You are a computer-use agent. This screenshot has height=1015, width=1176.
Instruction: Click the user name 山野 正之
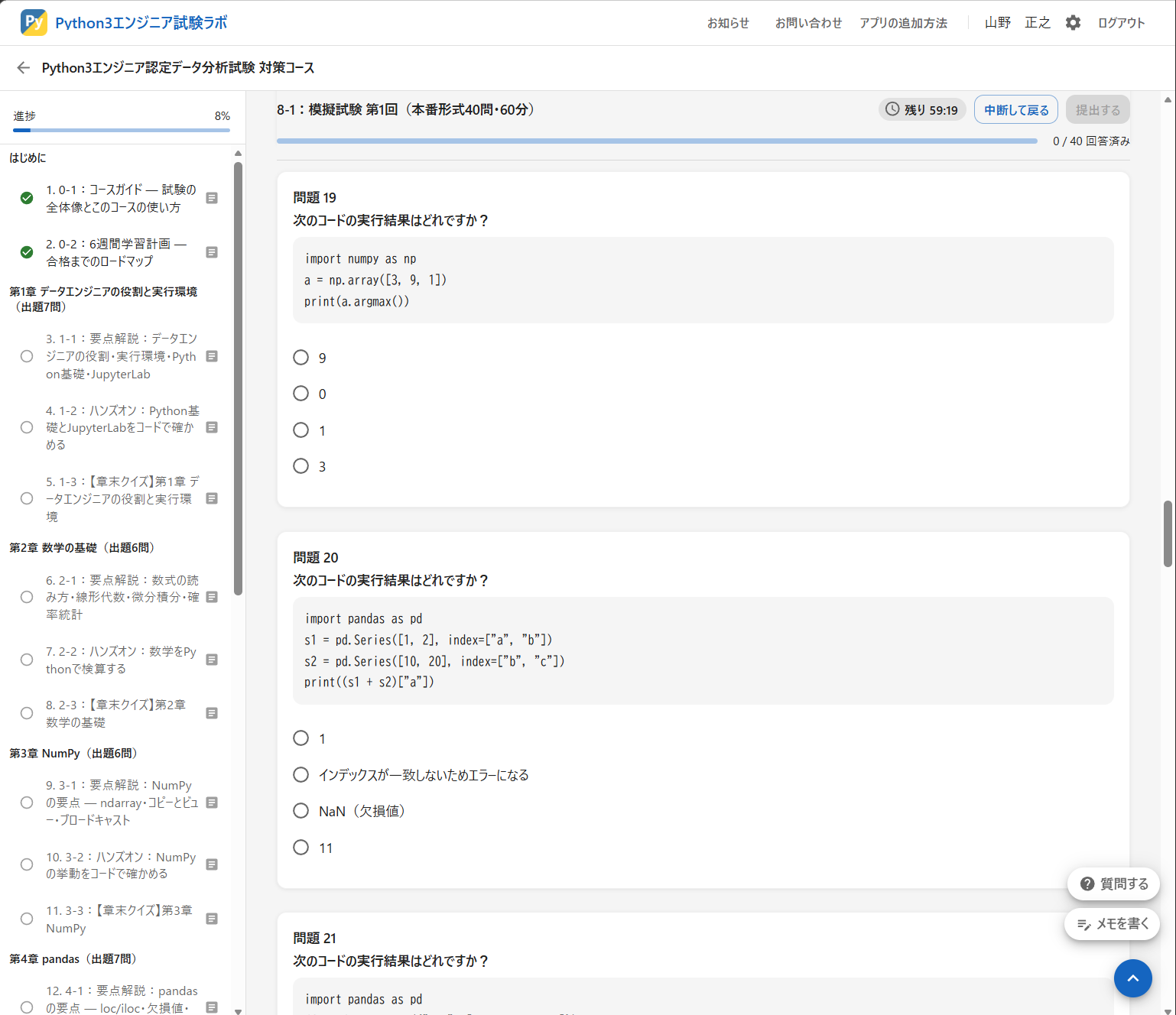click(x=1017, y=23)
